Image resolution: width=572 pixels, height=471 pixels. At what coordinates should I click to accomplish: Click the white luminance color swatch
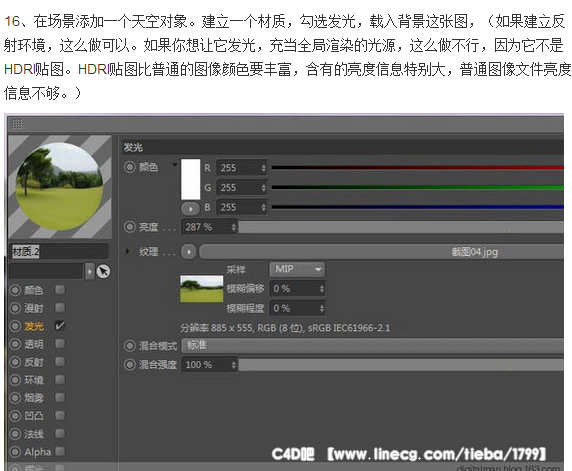click(x=191, y=179)
